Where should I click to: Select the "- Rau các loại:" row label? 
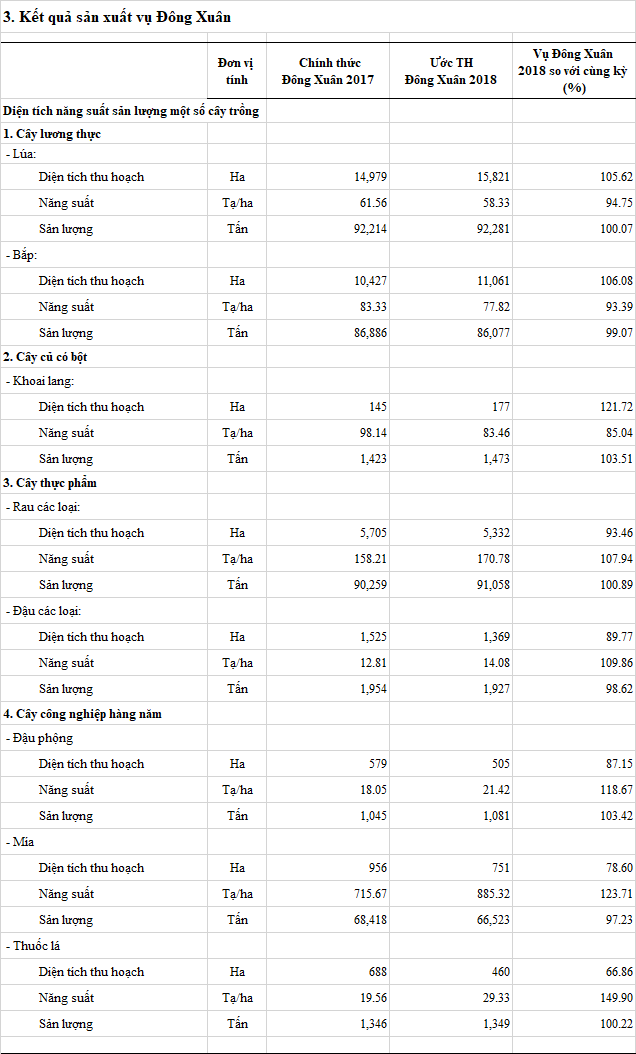(x=43, y=507)
